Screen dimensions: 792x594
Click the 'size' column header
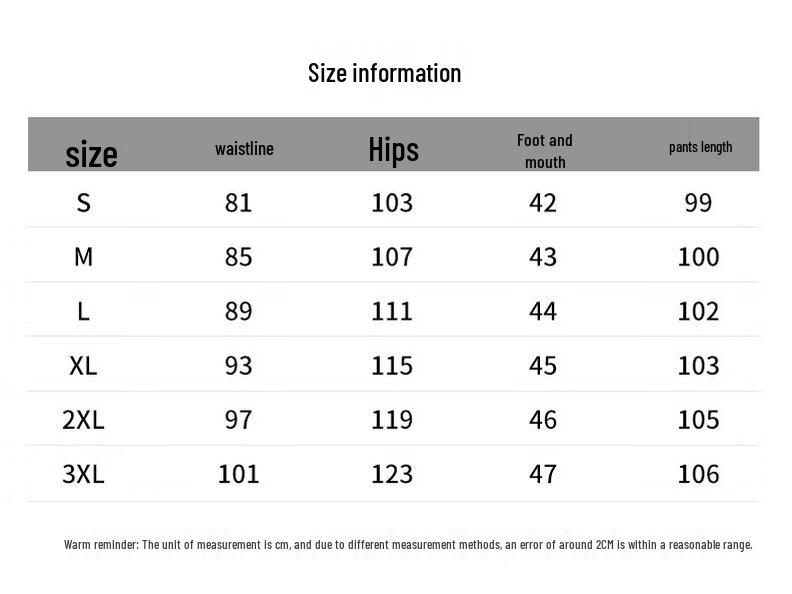pos(91,153)
